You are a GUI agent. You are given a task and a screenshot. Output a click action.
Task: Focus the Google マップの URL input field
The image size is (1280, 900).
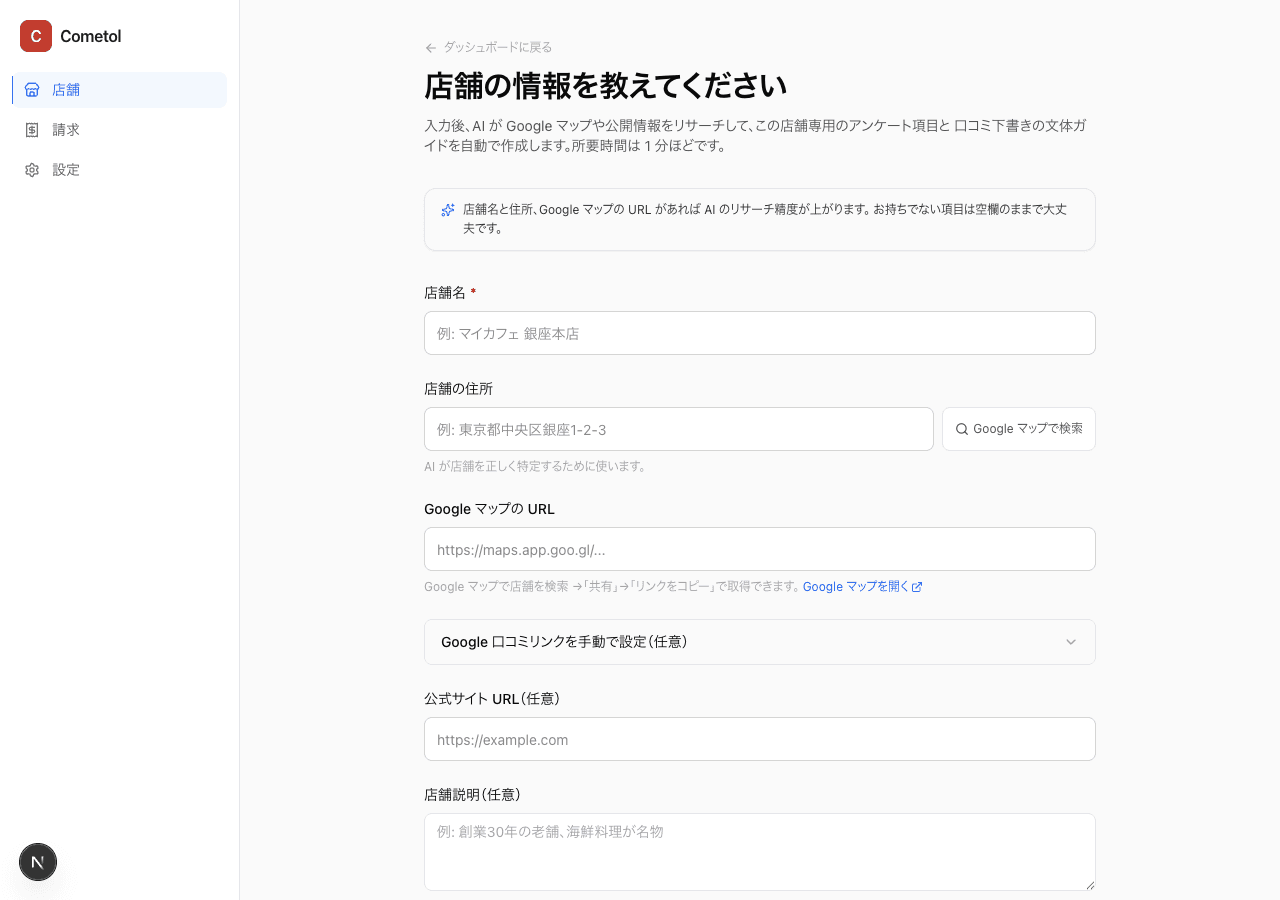760,549
